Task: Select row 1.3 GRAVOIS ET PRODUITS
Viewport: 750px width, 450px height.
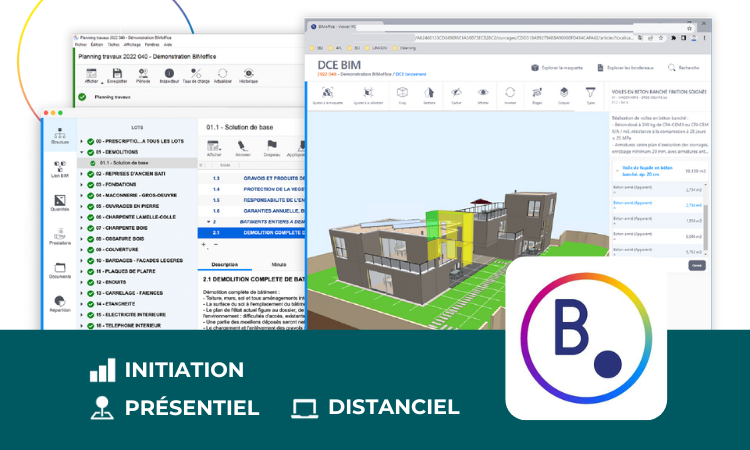Action: (x=252, y=178)
